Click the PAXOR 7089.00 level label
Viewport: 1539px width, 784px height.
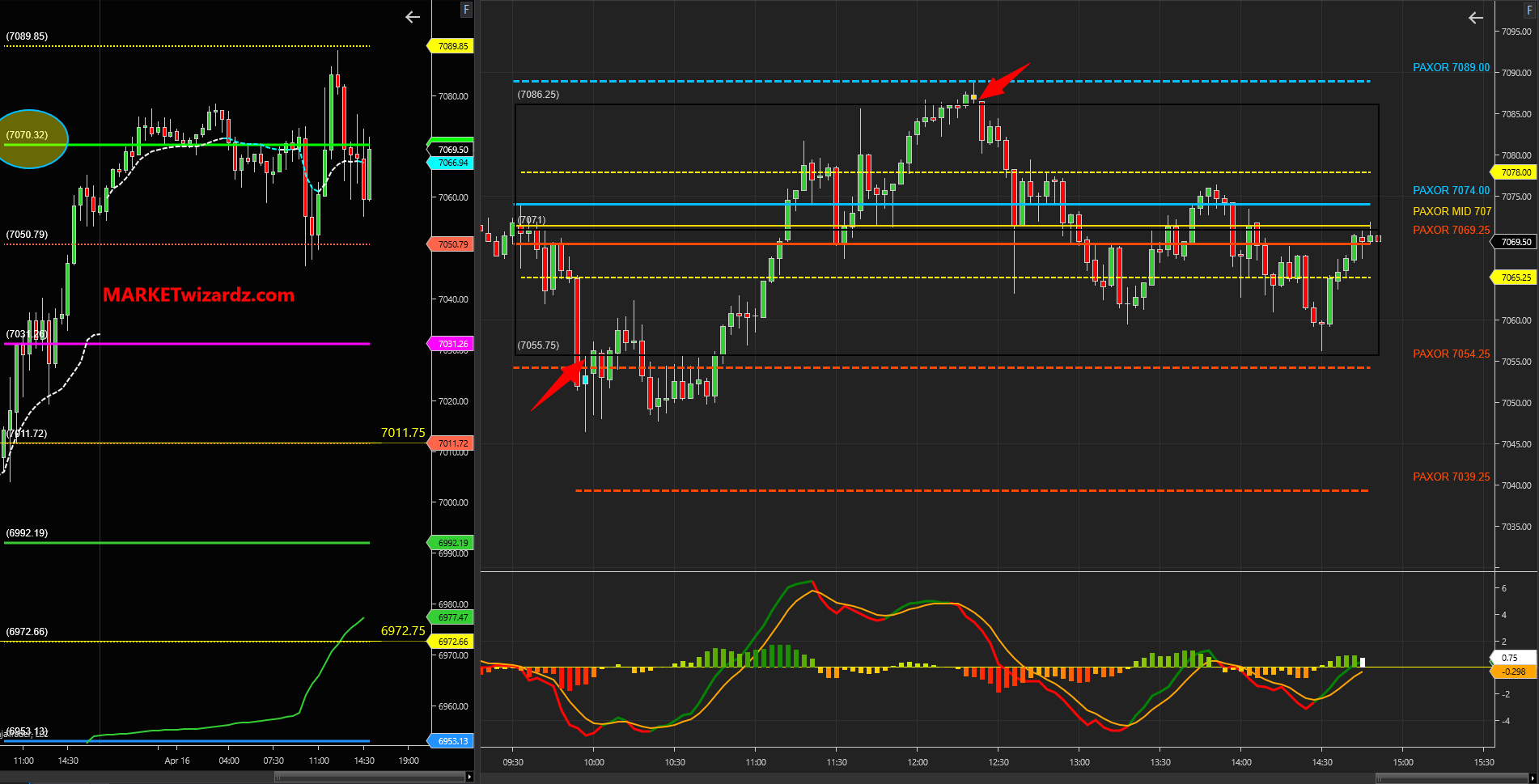click(x=1451, y=67)
